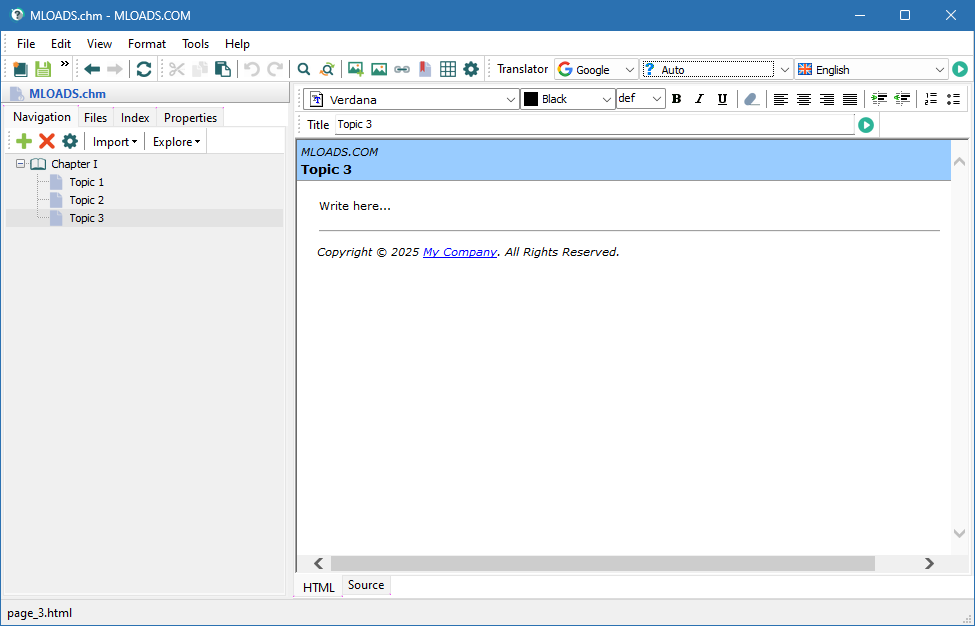The width and height of the screenshot is (975, 626).
Task: Click the My Company link
Action: (x=460, y=252)
